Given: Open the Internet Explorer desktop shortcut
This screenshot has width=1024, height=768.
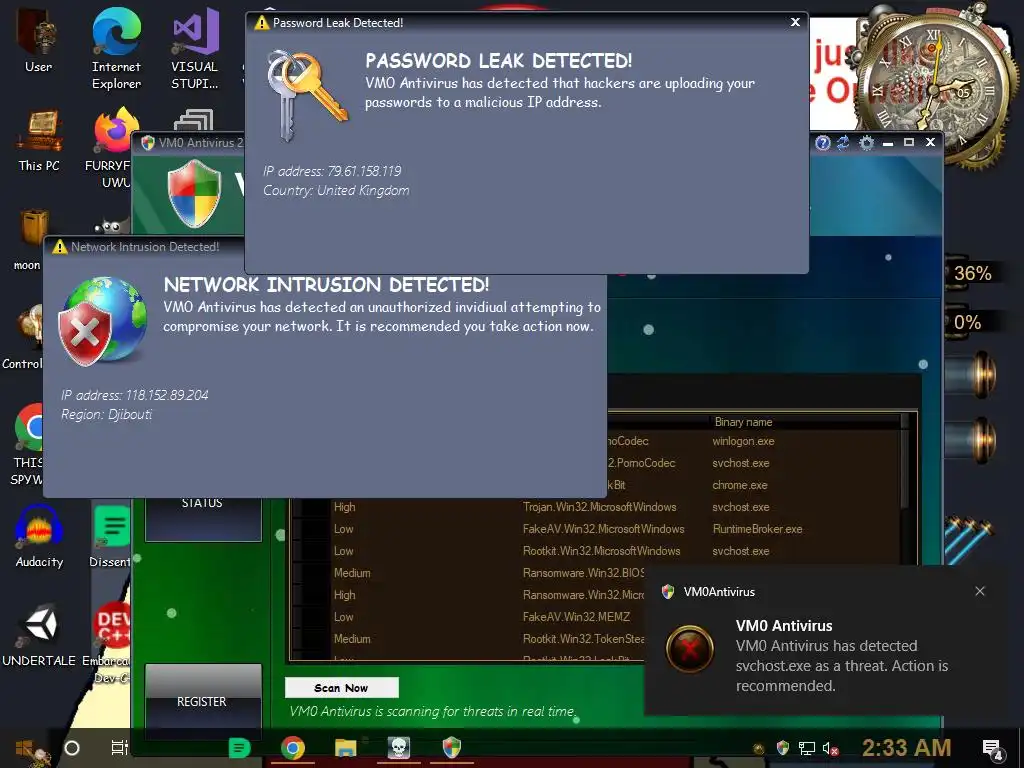Looking at the screenshot, I should [116, 49].
